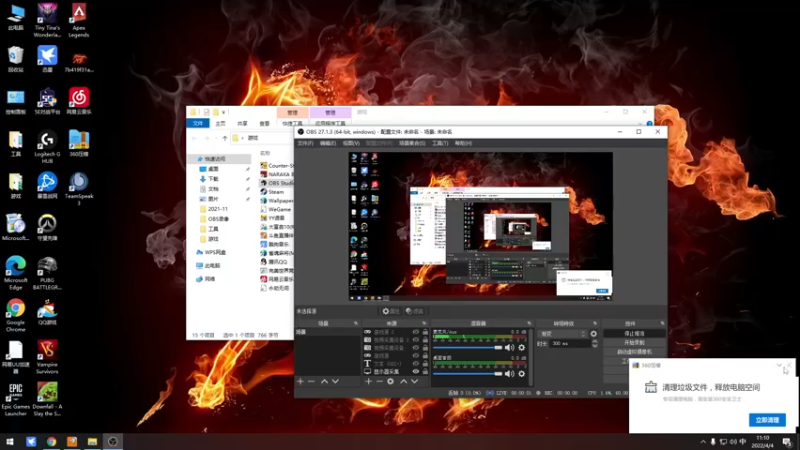Viewport: 800px width, 450px height.
Task: Toggle lock on 游戏源 2 source
Action: point(425,332)
